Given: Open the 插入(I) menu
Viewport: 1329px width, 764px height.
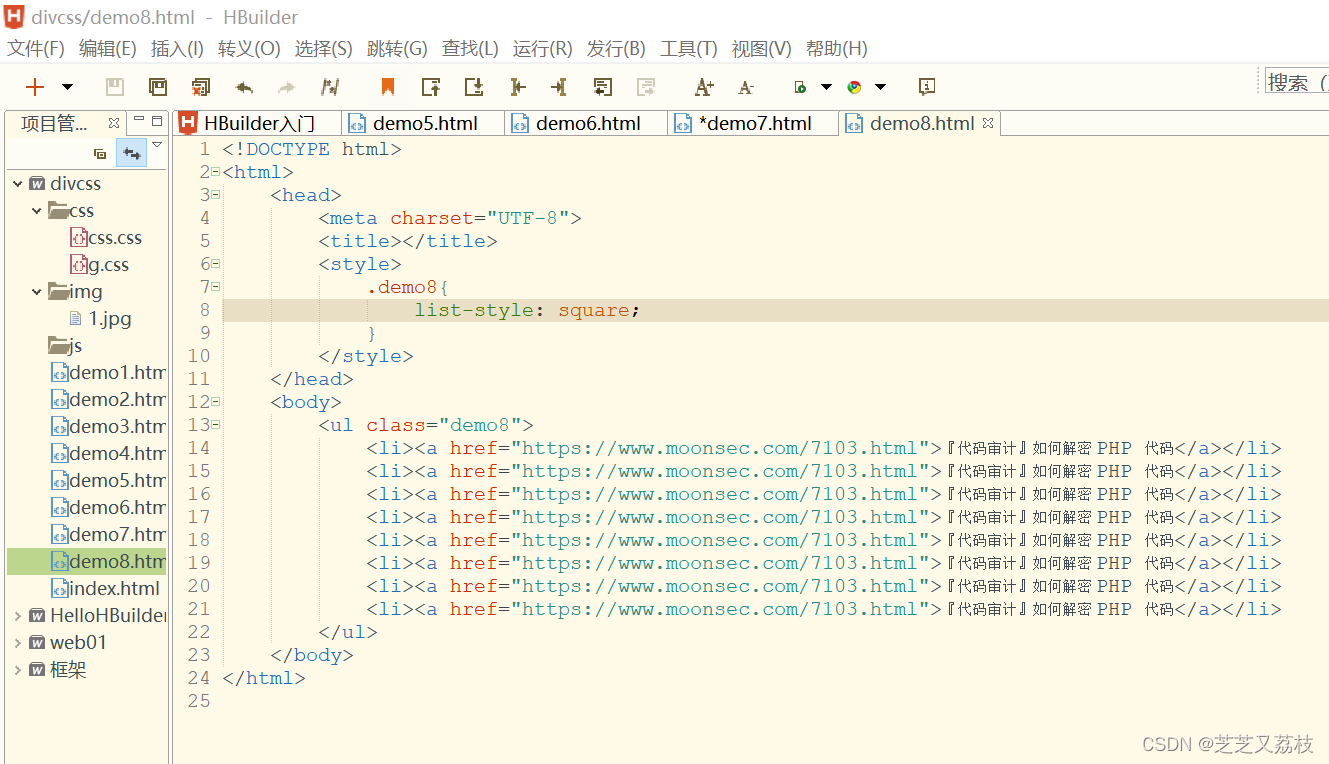Looking at the screenshot, I should click(177, 48).
